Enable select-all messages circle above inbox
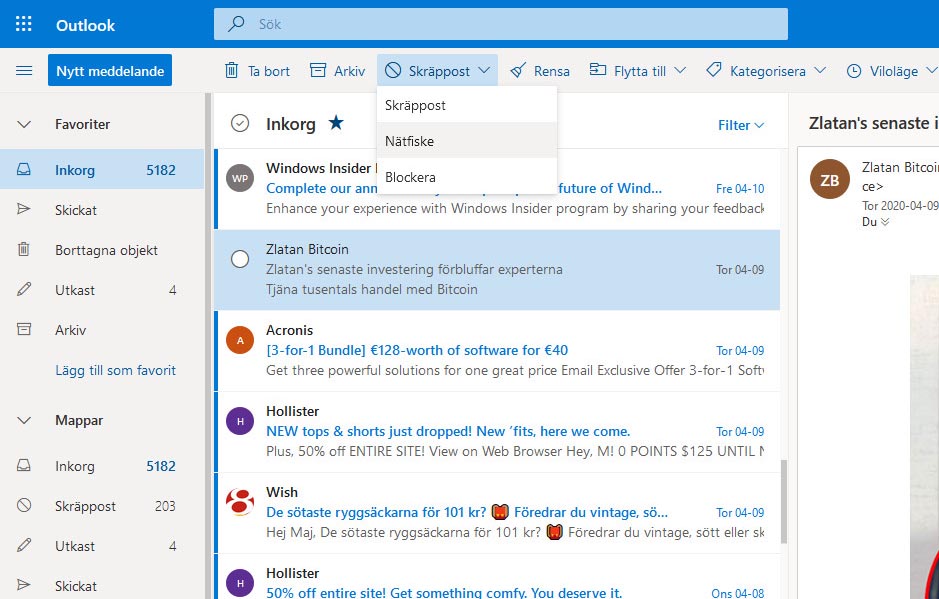The width and height of the screenshot is (939, 599). [240, 123]
